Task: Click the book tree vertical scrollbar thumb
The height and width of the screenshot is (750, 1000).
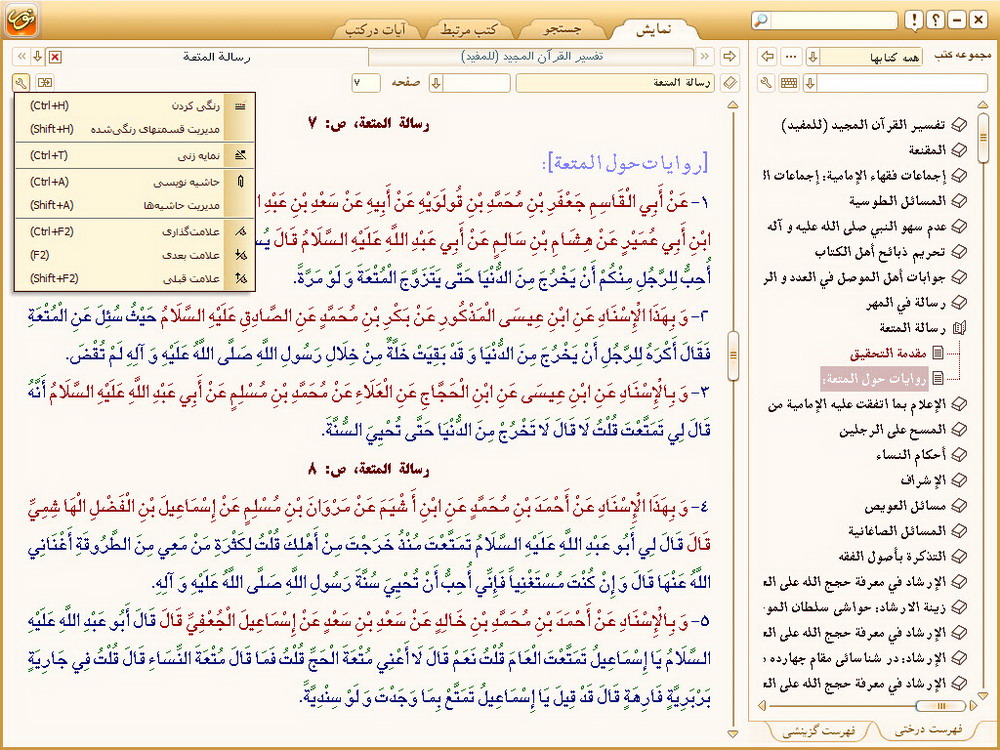Action: (982, 138)
